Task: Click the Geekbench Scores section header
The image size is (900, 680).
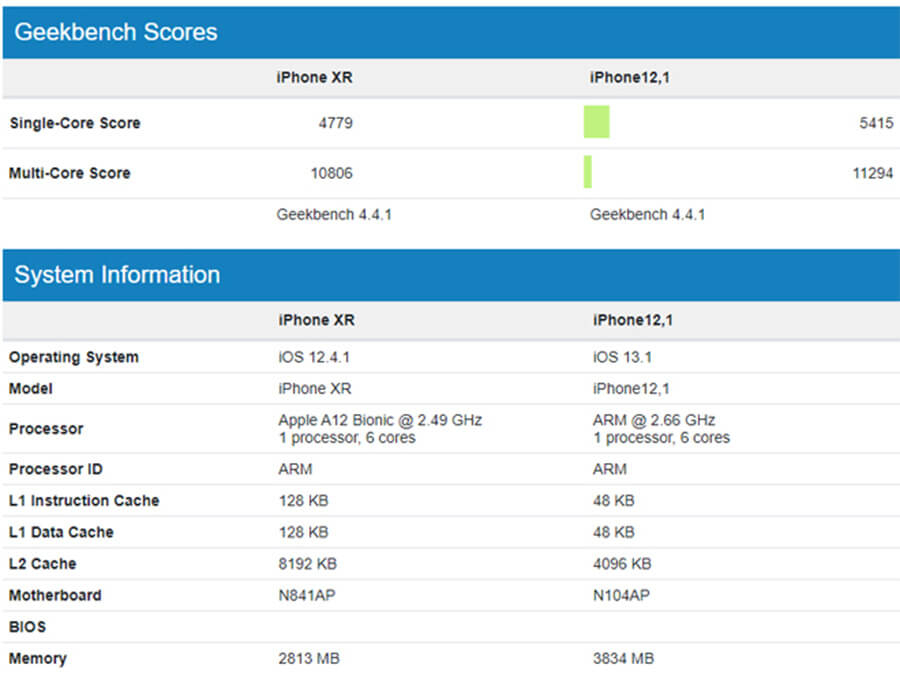Action: pos(451,32)
